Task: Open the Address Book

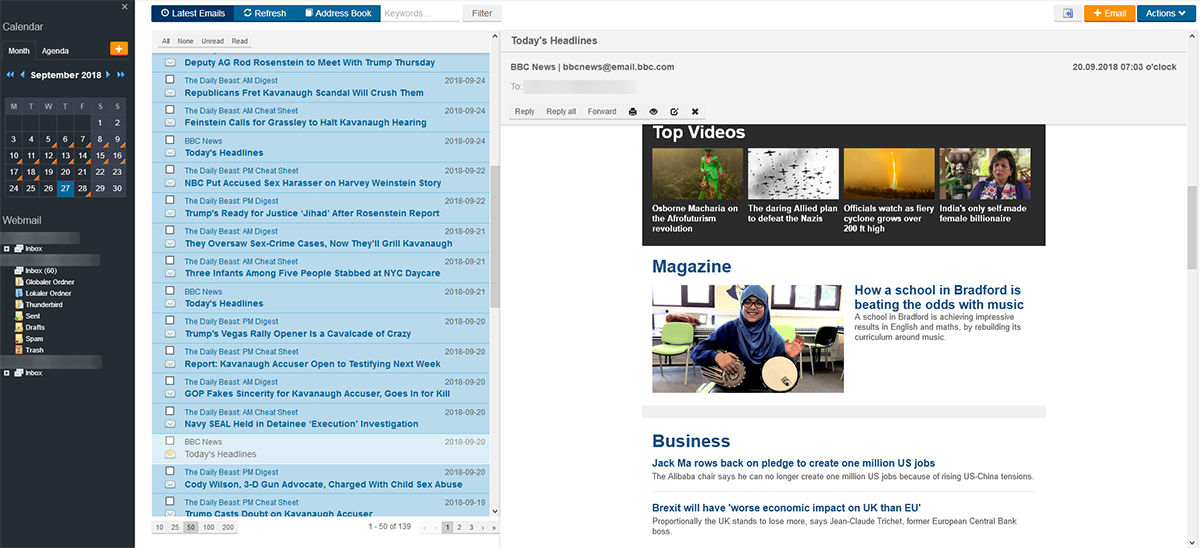Action: pyautogui.click(x=337, y=13)
